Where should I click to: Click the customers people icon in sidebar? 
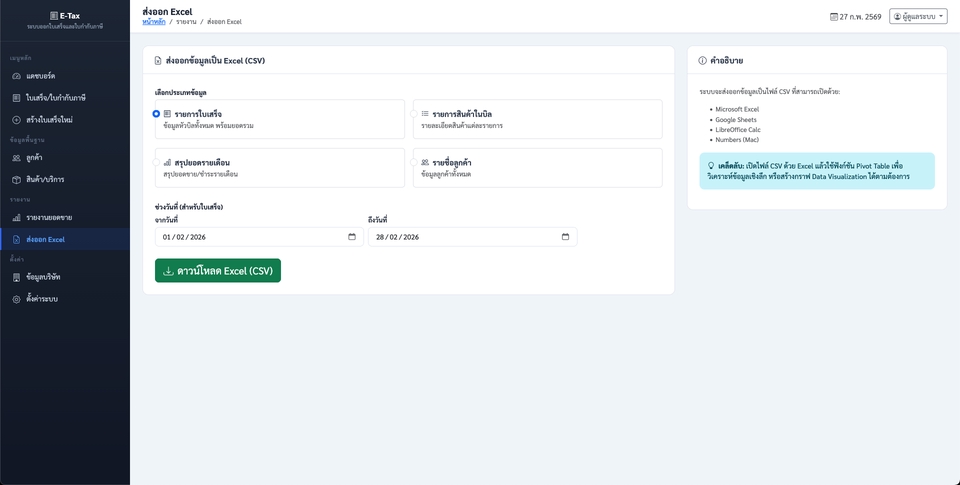(16, 158)
